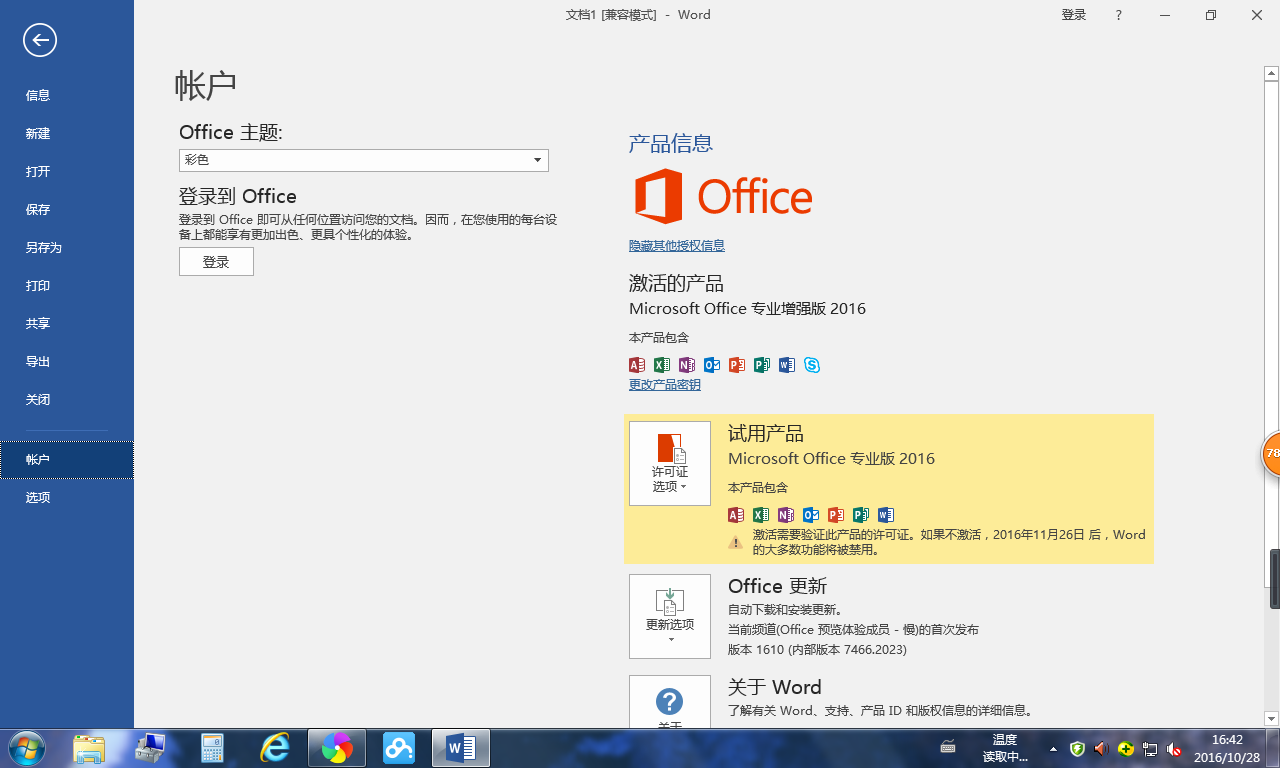Open the 更改产品密钥 link

coord(664,384)
